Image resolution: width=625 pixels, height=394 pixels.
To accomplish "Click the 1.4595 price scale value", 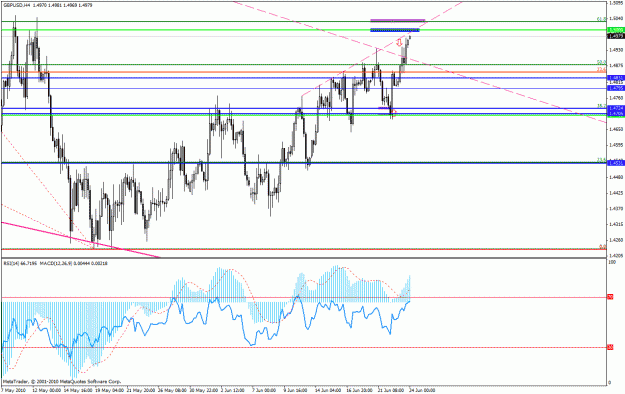I will [x=616, y=145].
